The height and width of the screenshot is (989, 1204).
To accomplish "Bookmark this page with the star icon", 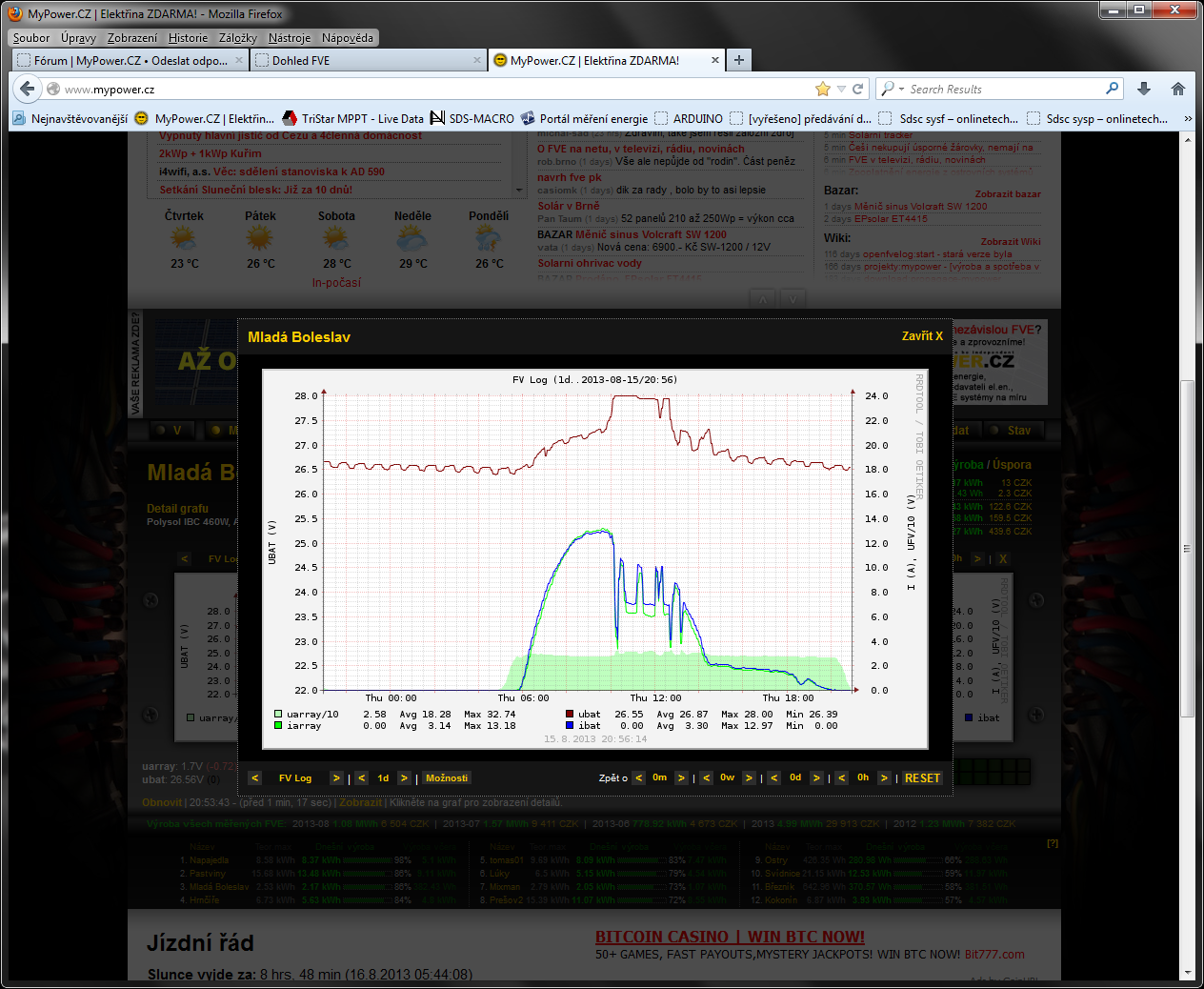I will (x=823, y=89).
